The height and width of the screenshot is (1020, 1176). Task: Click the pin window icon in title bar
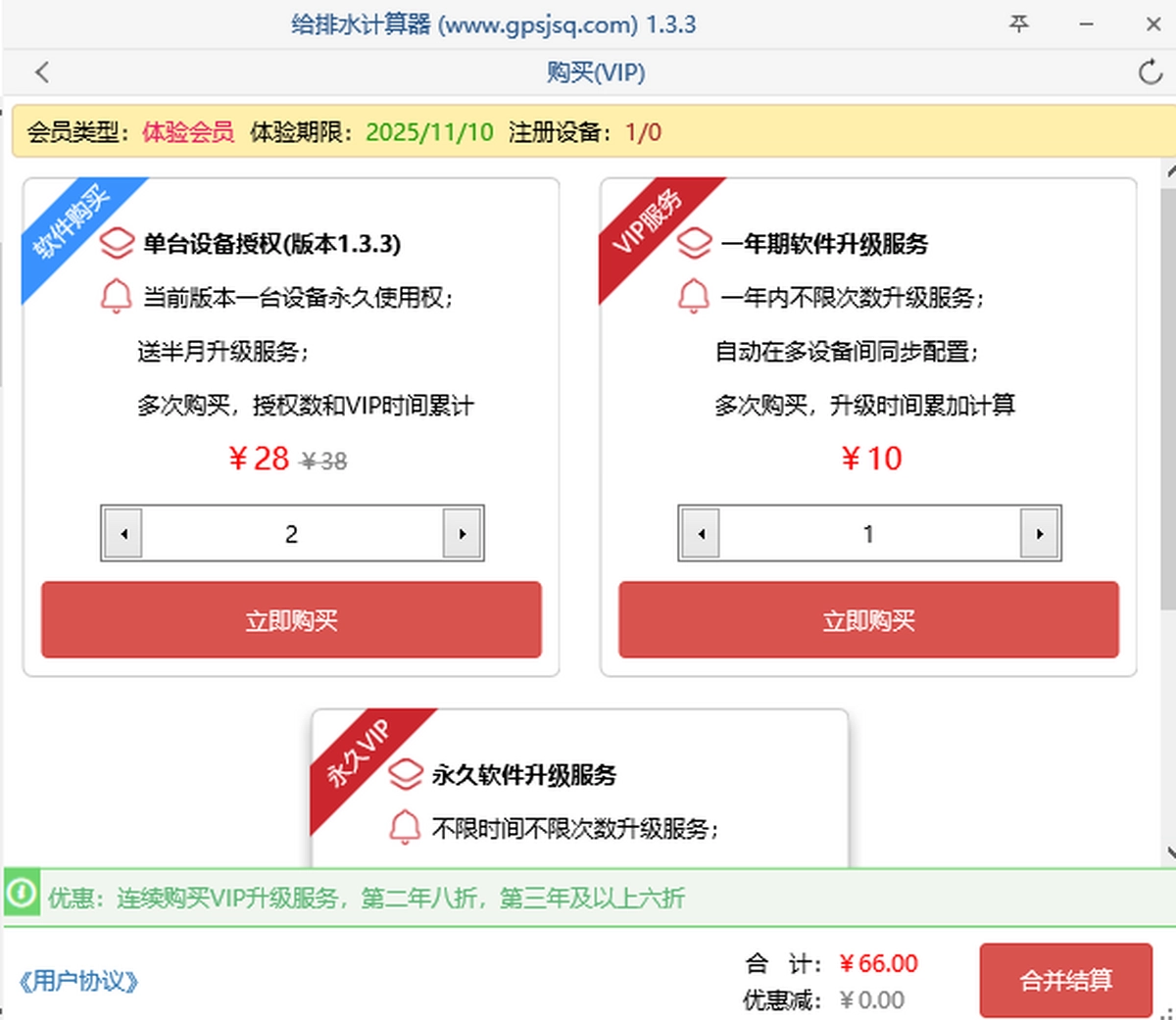pos(1019,24)
